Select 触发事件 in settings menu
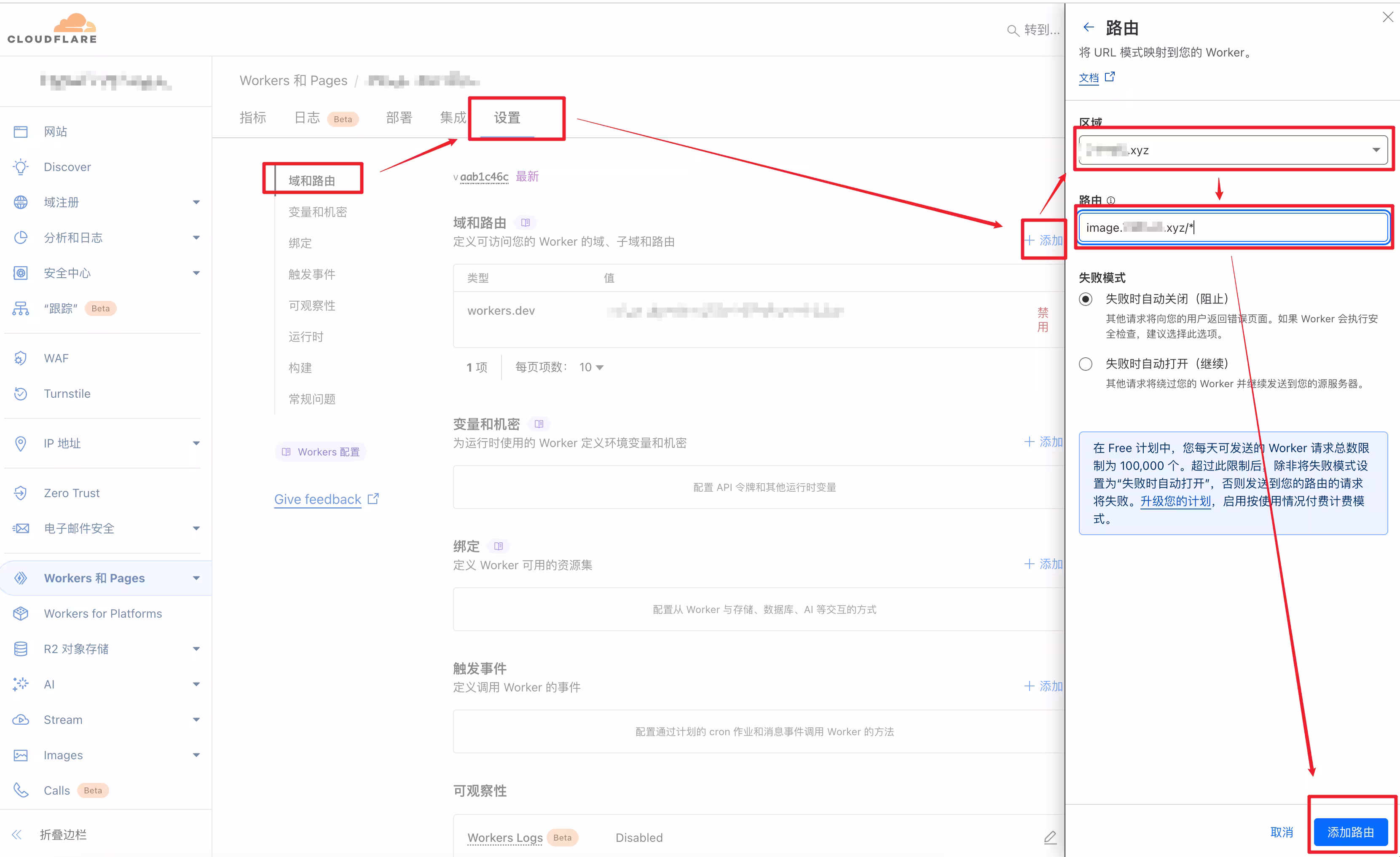1400x857 pixels. tap(312, 274)
